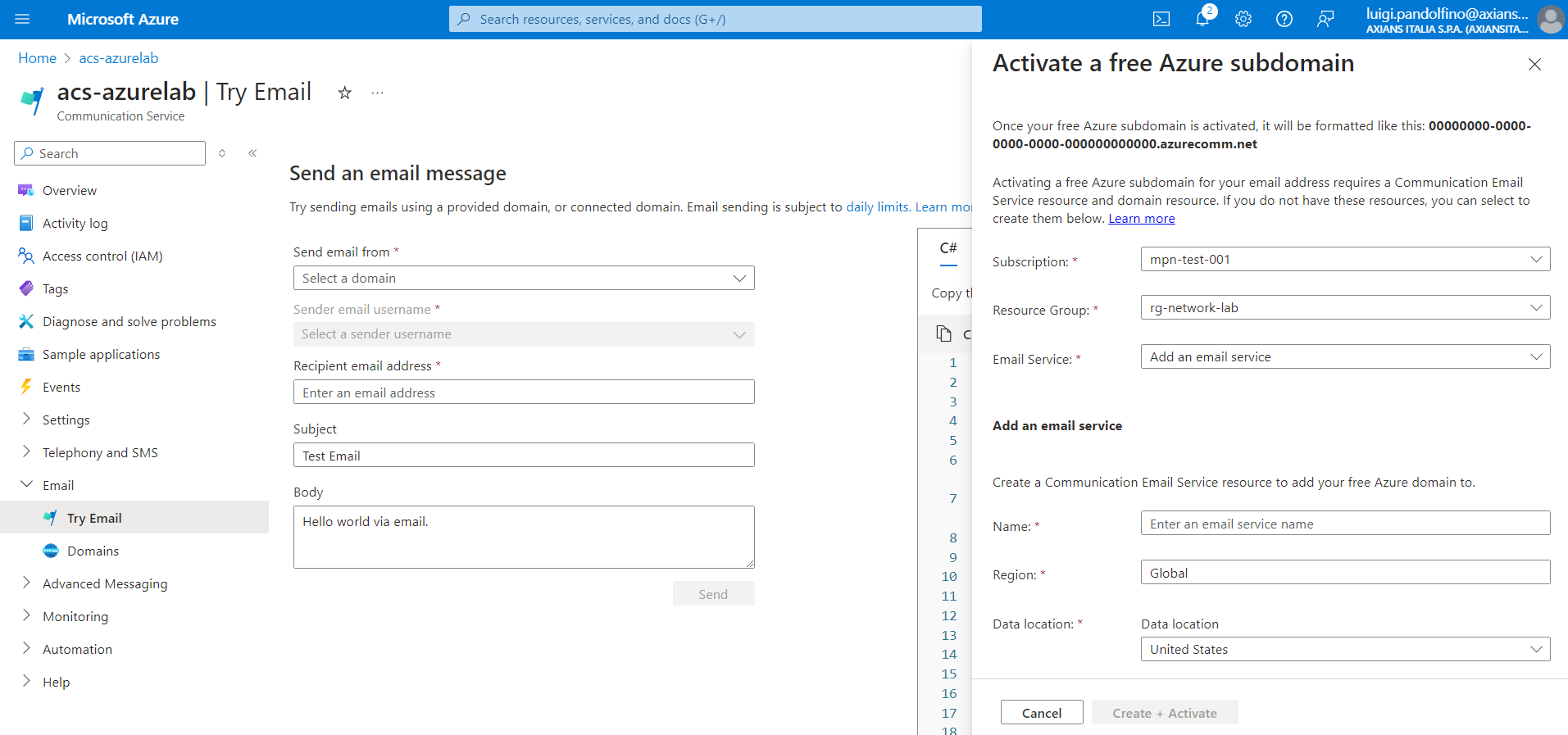Select Domains in the sidebar
Image resolution: width=1568 pixels, height=735 pixels.
coord(93,551)
